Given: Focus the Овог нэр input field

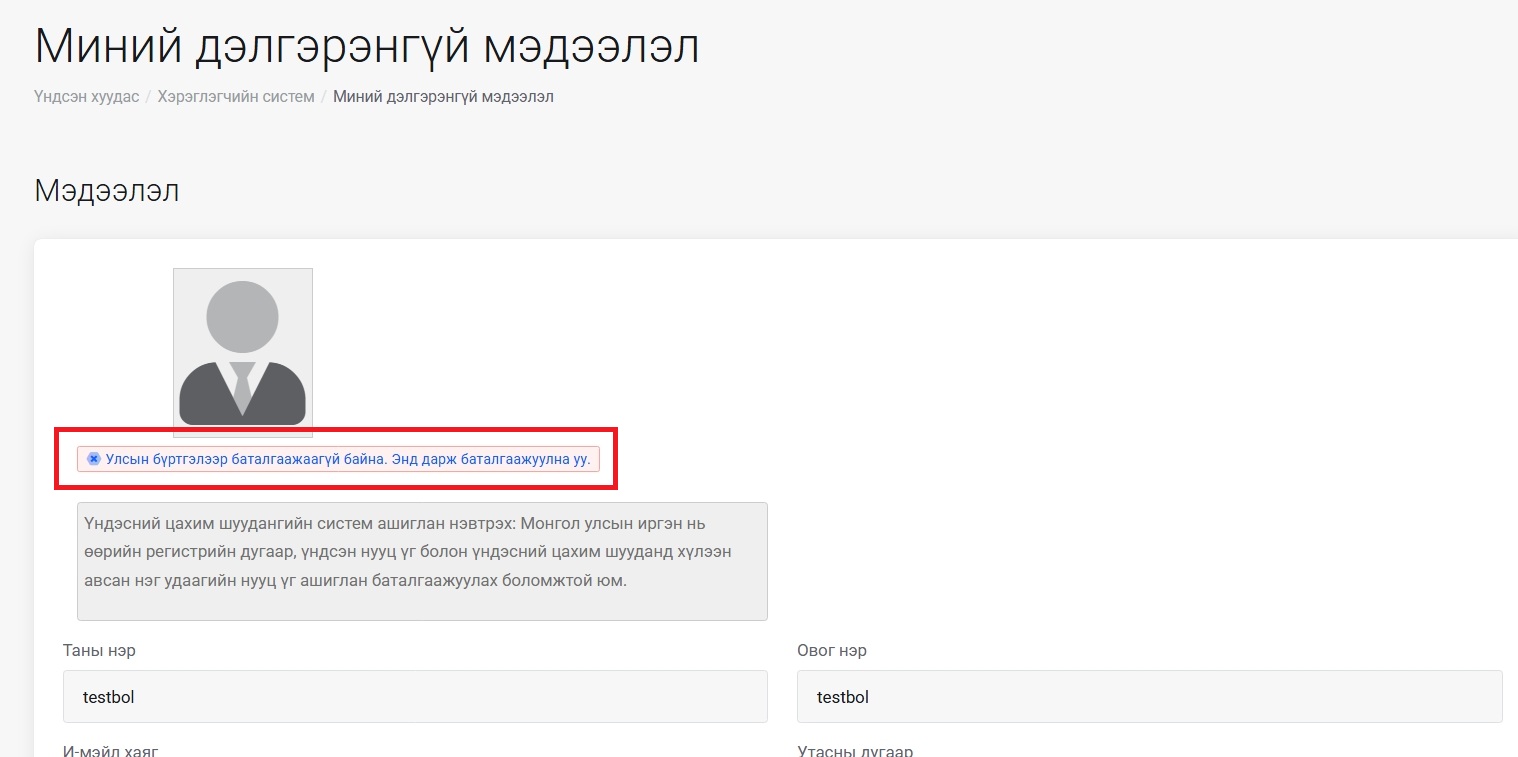Looking at the screenshot, I should [1149, 697].
